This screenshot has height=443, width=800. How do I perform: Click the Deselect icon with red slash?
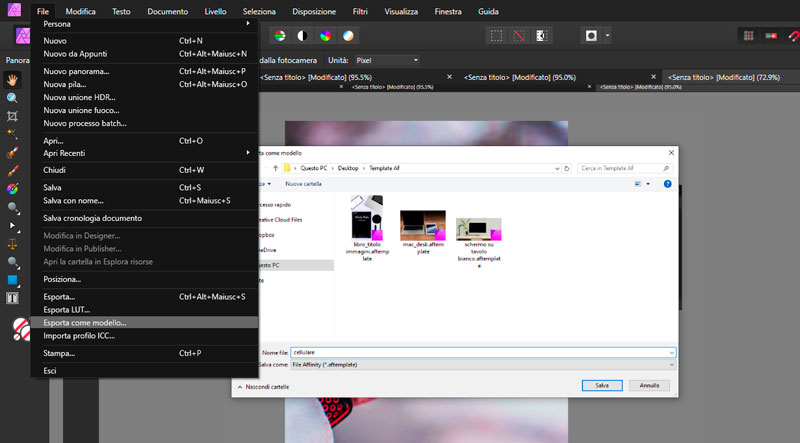pos(519,36)
